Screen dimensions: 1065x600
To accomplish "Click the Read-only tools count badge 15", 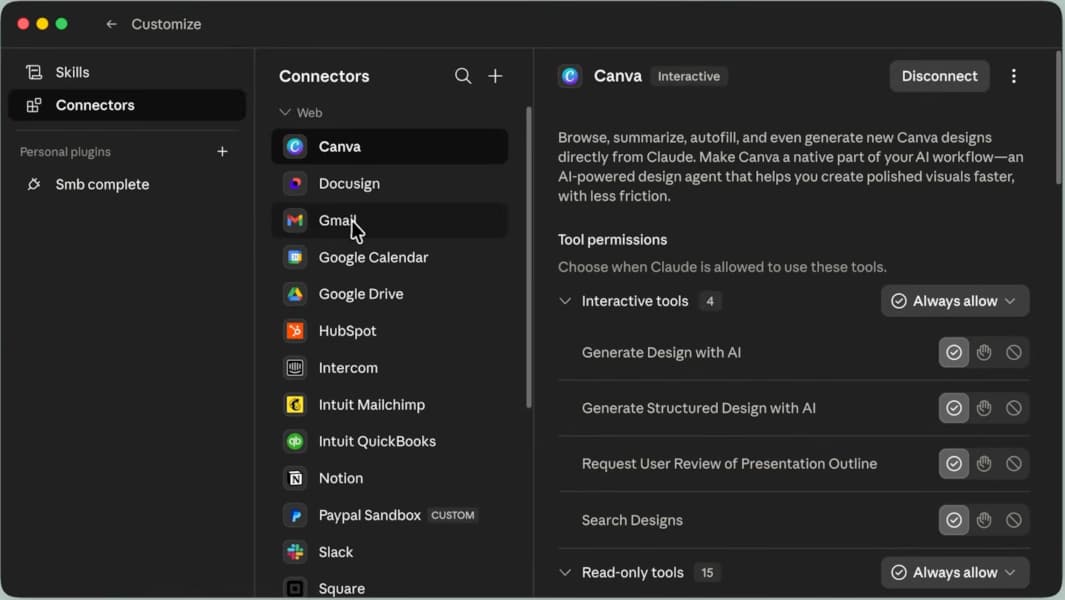I will click(707, 573).
